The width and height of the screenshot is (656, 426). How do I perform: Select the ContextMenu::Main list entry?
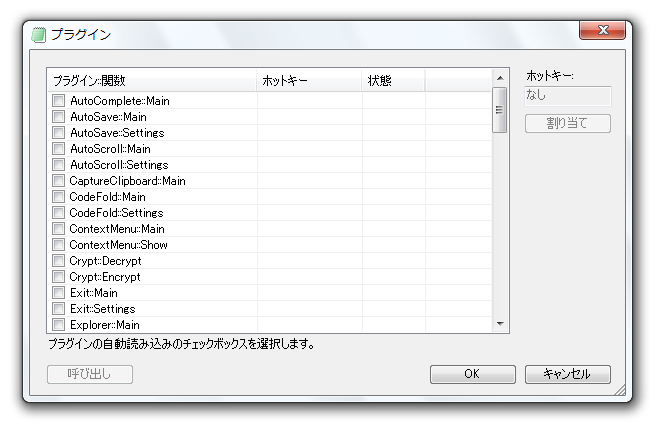tap(117, 229)
